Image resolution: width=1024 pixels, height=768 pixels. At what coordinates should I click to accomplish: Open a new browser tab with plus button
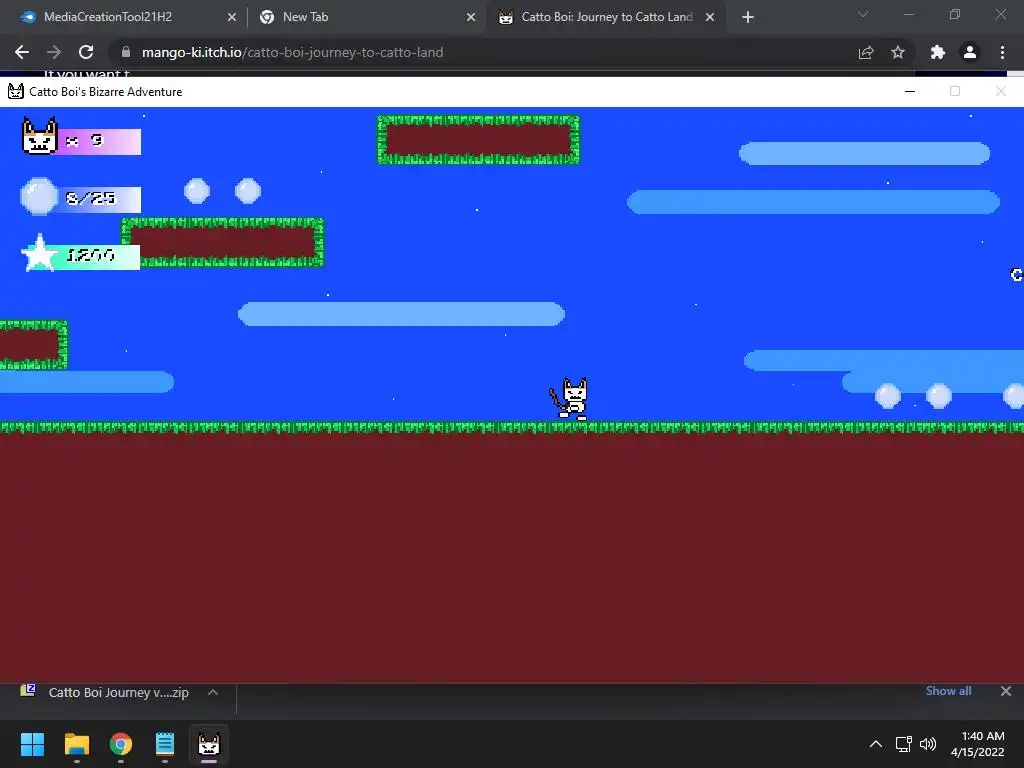coord(748,18)
